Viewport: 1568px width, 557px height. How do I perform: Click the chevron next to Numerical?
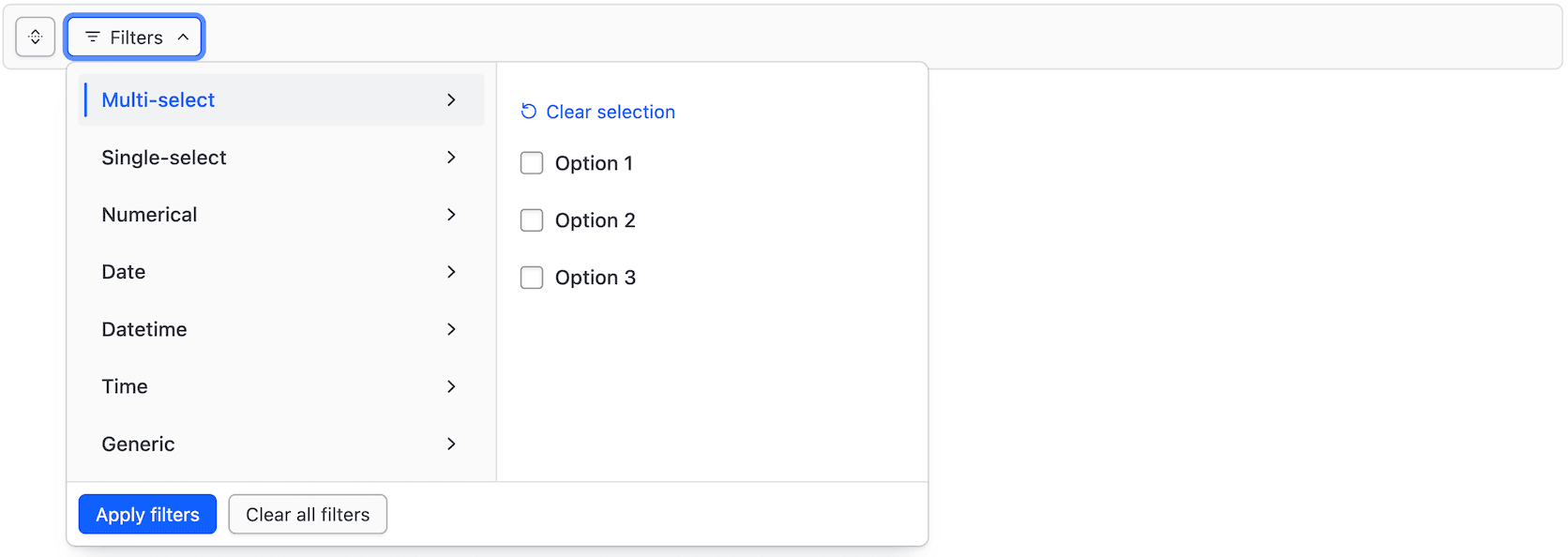(452, 215)
